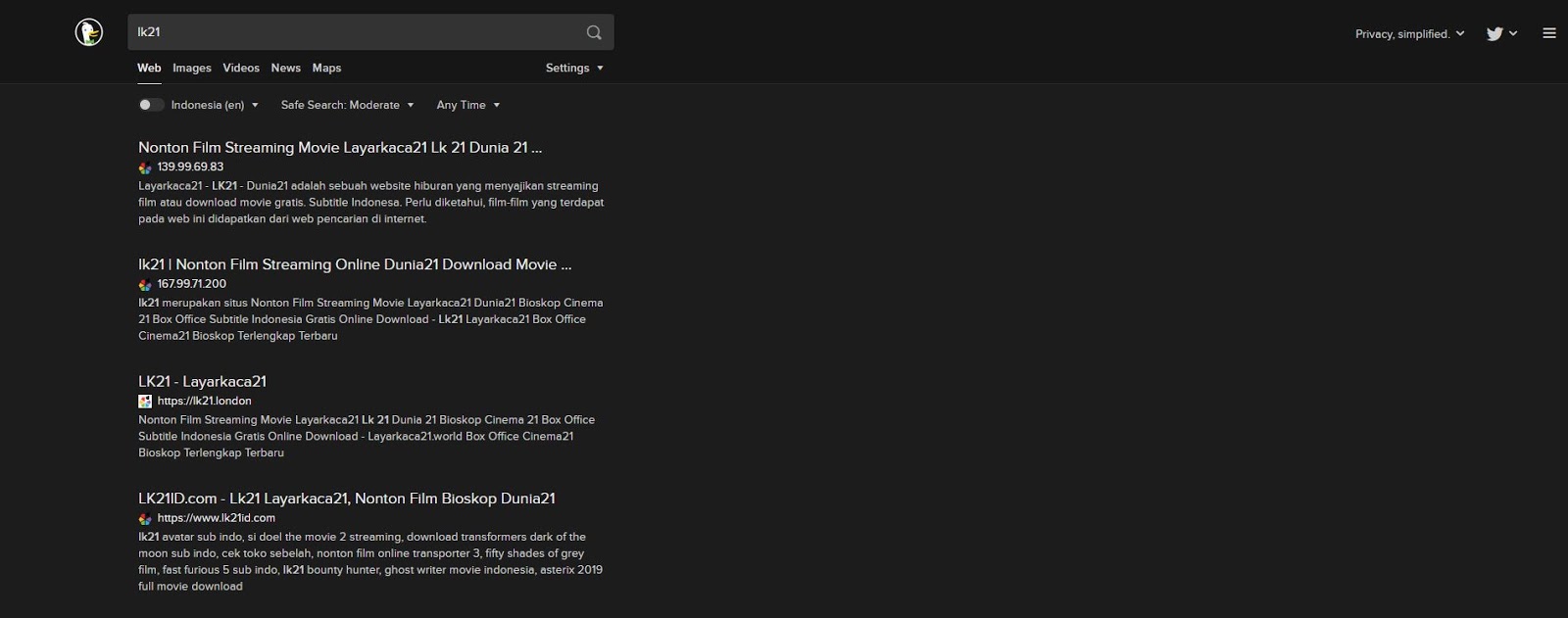Switch to the Maps tab

click(x=326, y=68)
